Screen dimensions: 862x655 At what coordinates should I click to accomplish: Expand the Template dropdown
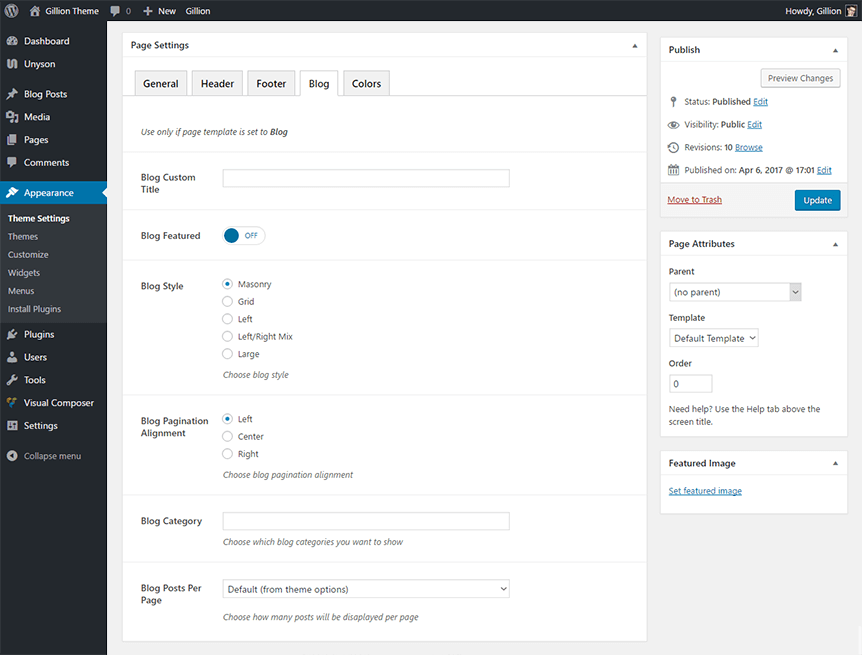pos(713,338)
